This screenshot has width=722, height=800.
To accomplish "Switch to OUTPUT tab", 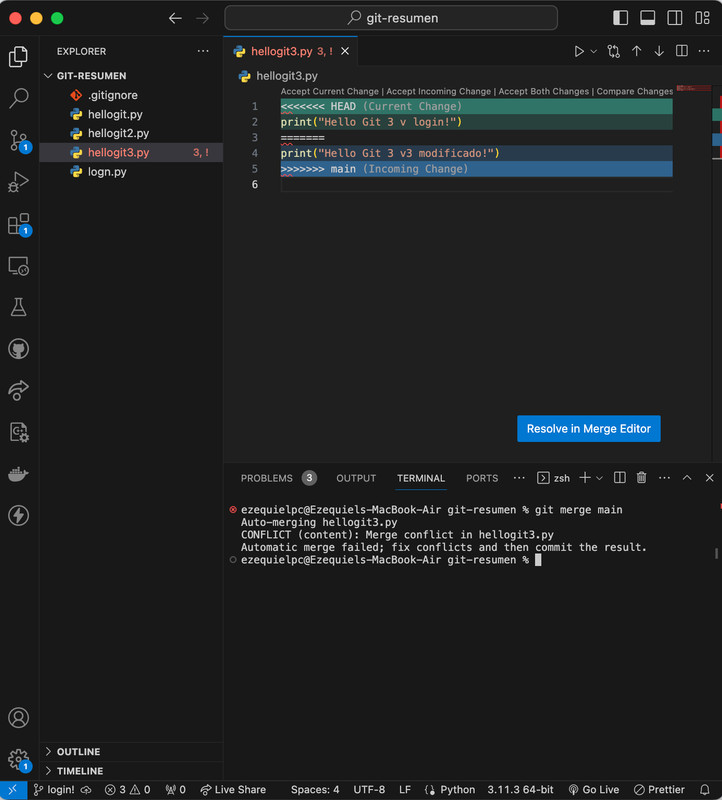I will point(356,478).
